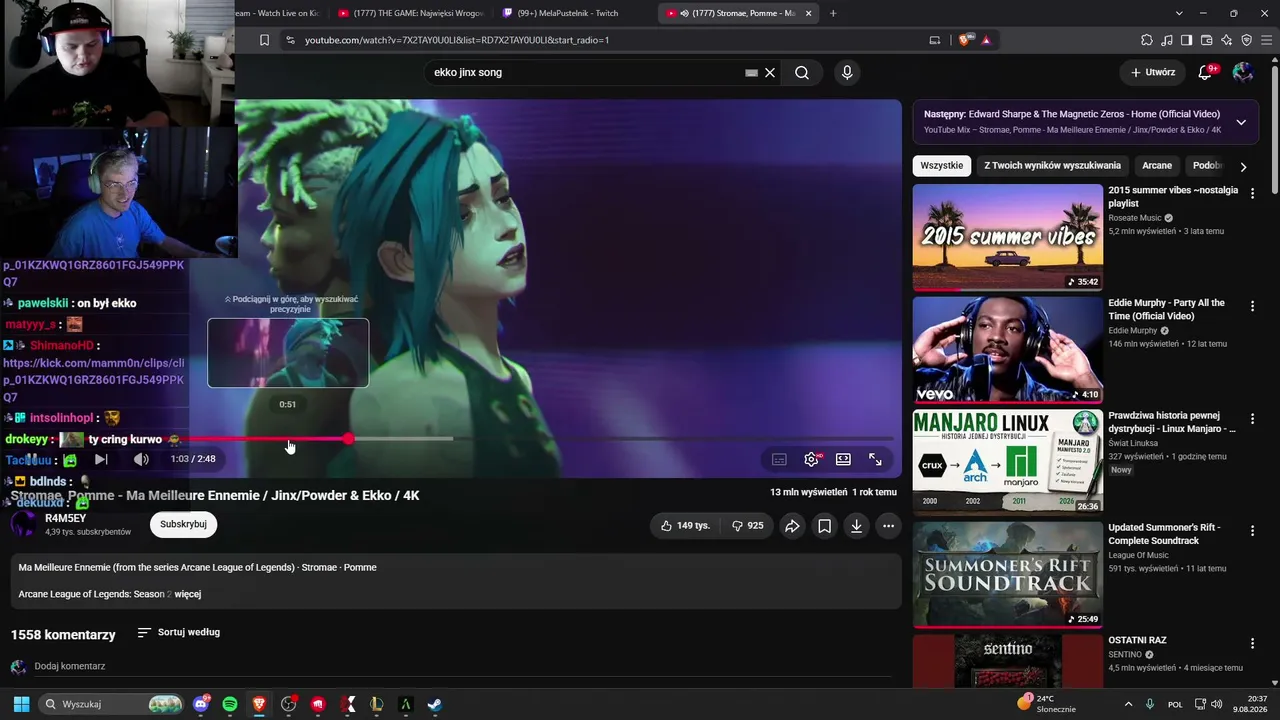The width and height of the screenshot is (1280, 720).
Task: Skip to the next video
Action: [x=101, y=459]
